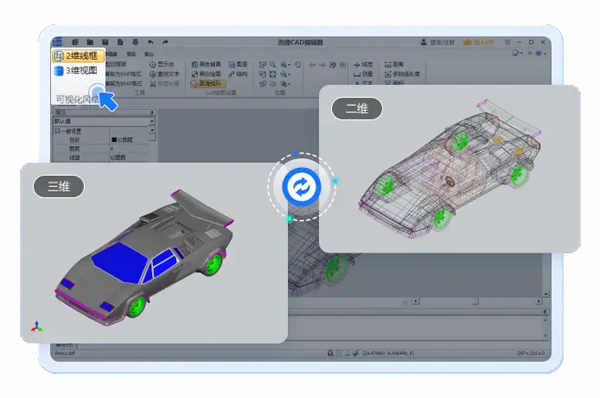Open the second dropdown in properties panel
Screen dimensions: 600x398
point(104,121)
